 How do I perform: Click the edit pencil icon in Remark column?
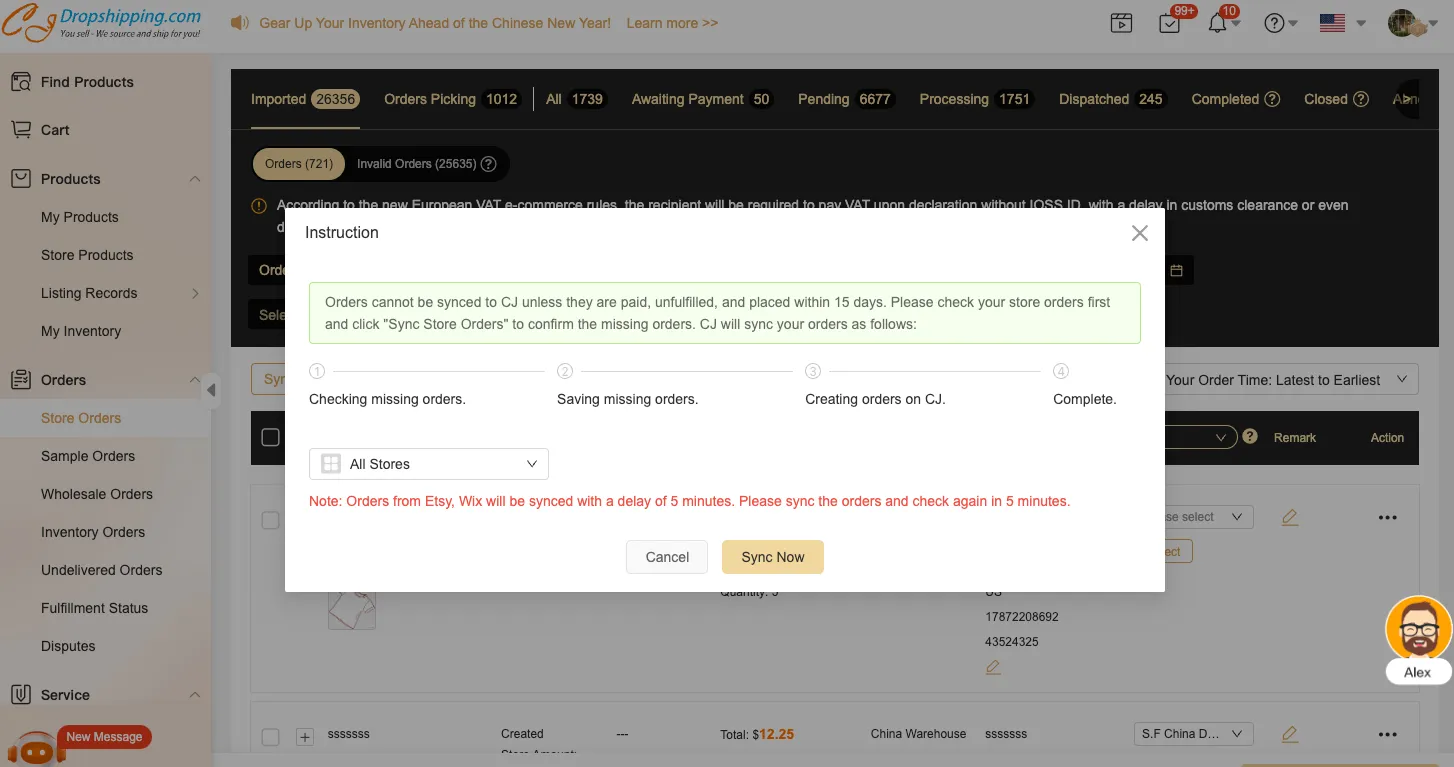pos(1290,518)
